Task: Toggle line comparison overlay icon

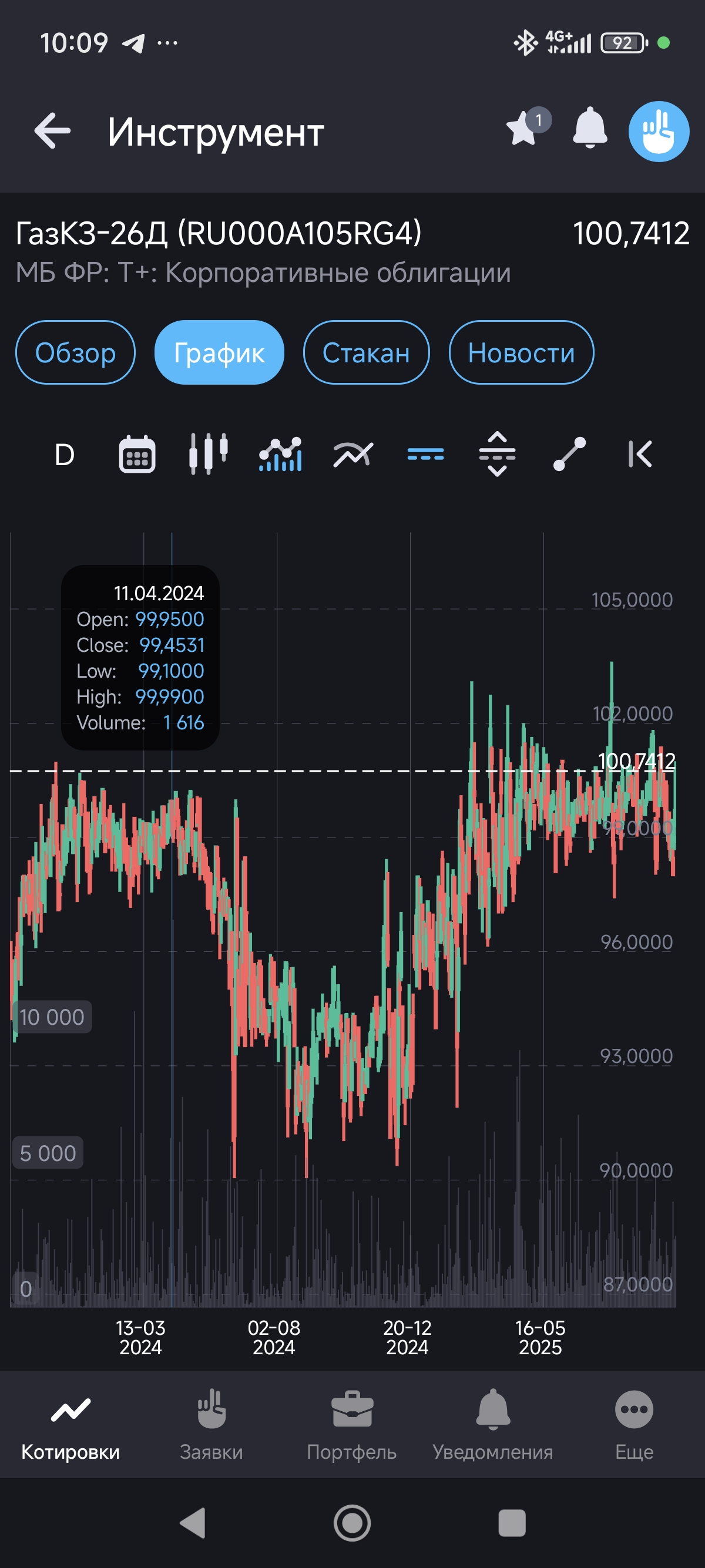Action: (353, 454)
